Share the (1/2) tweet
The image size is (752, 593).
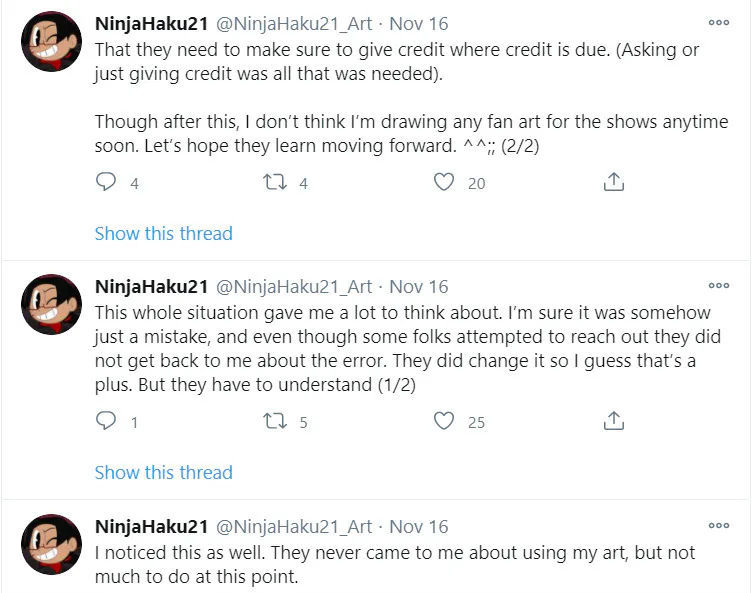[x=615, y=421]
